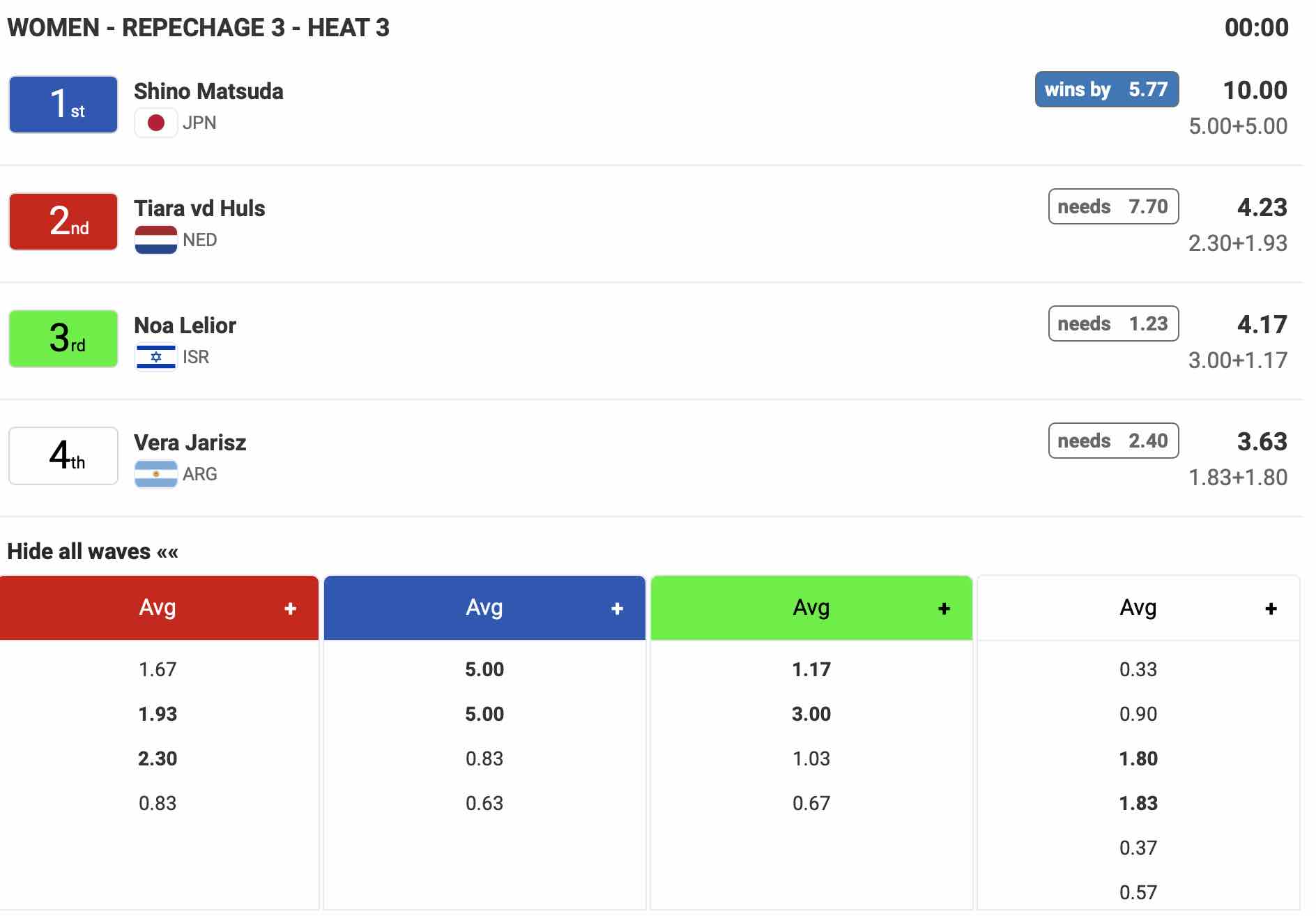Click the Japan flag icon
The height and width of the screenshot is (916, 1316).
click(x=155, y=123)
